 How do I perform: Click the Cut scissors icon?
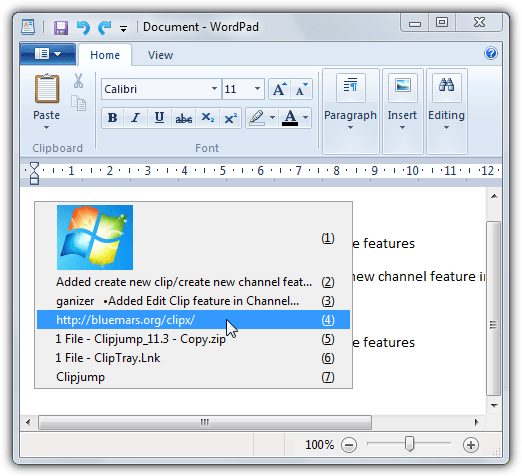78,81
